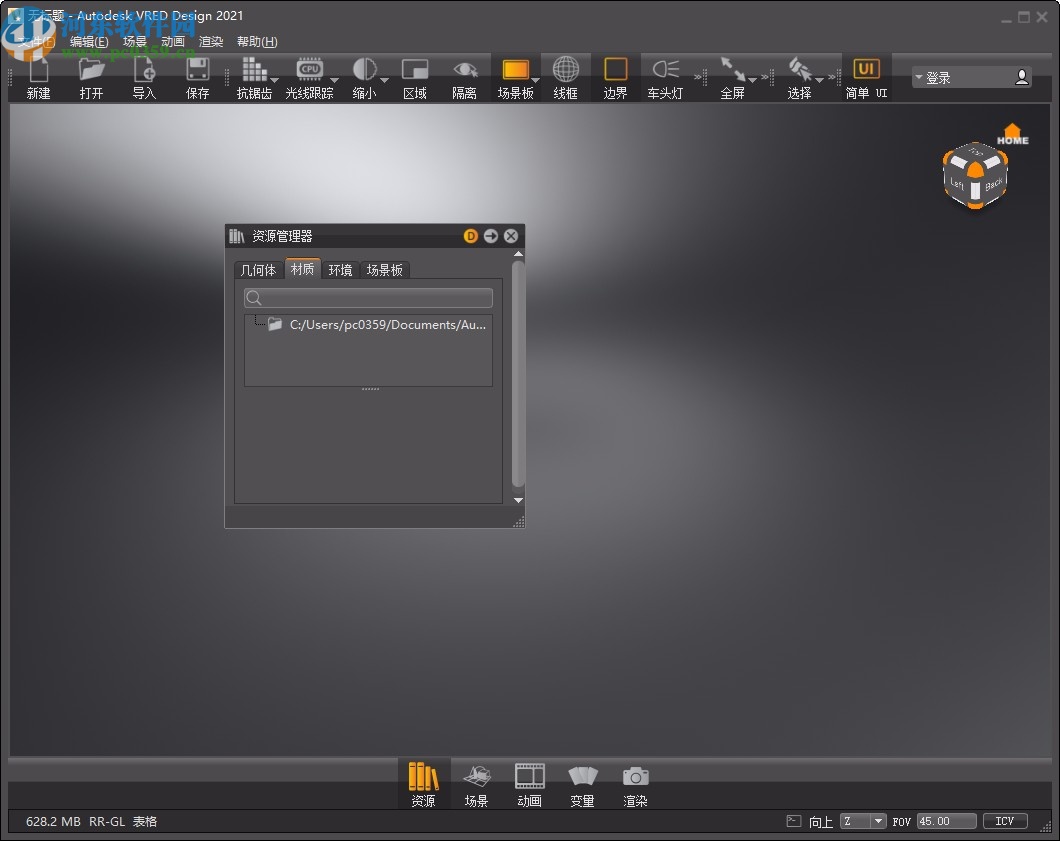
Task: Select the 动画 icon in bottom dock
Action: pos(529,784)
